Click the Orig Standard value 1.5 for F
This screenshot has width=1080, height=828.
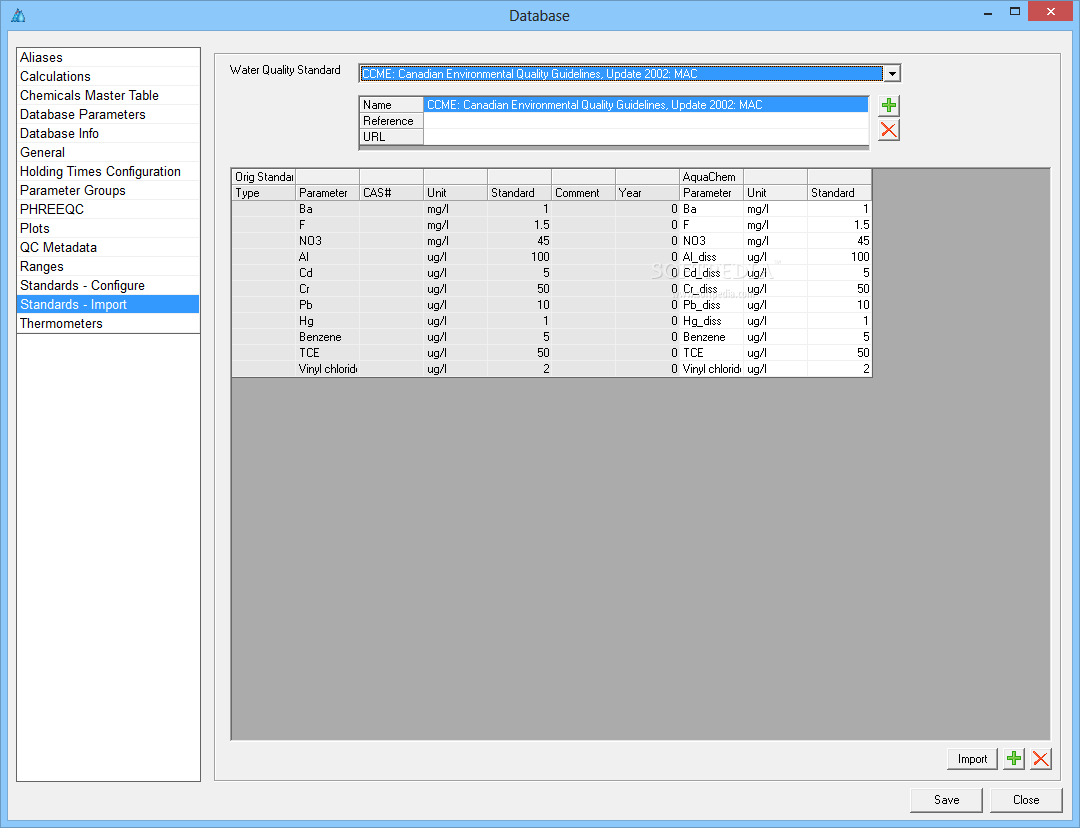pyautogui.click(x=519, y=225)
